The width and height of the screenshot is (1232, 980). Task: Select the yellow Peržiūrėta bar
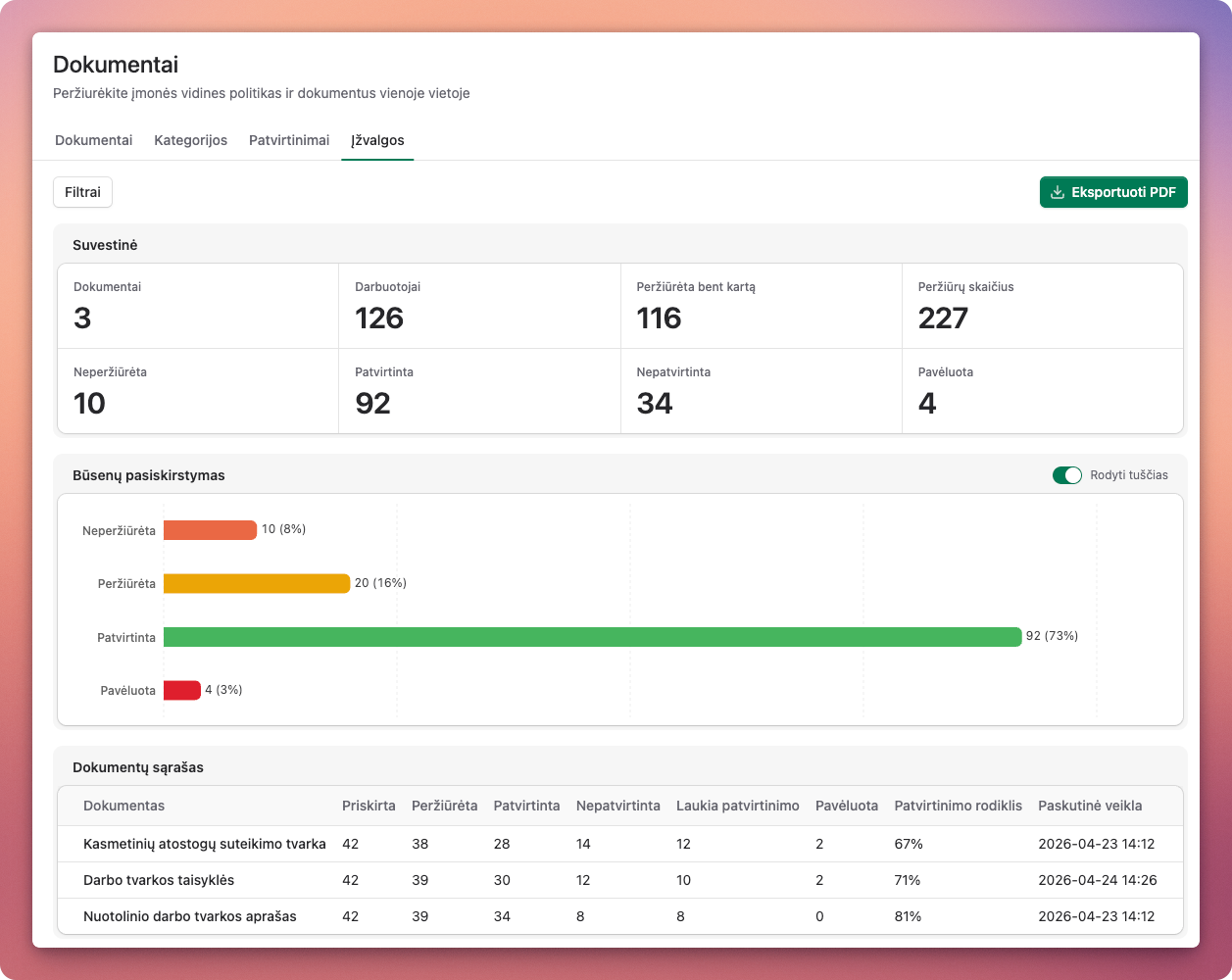click(x=256, y=584)
